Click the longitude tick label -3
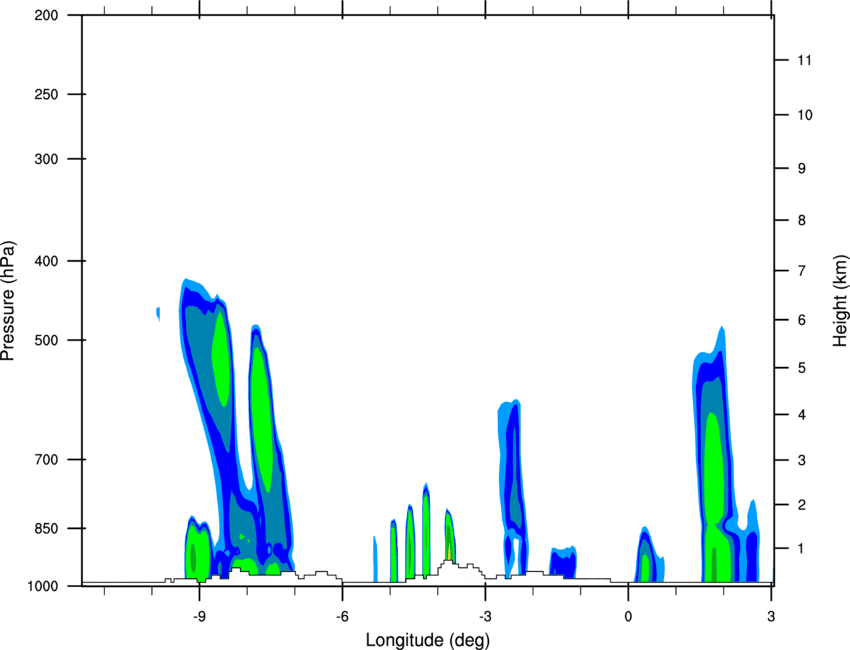 485,616
